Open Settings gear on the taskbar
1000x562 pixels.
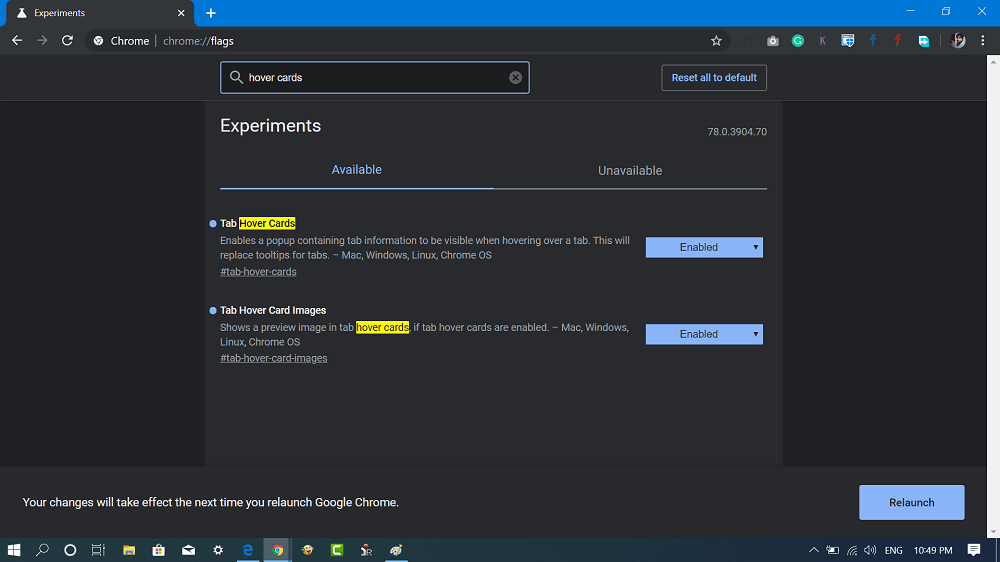tap(218, 550)
